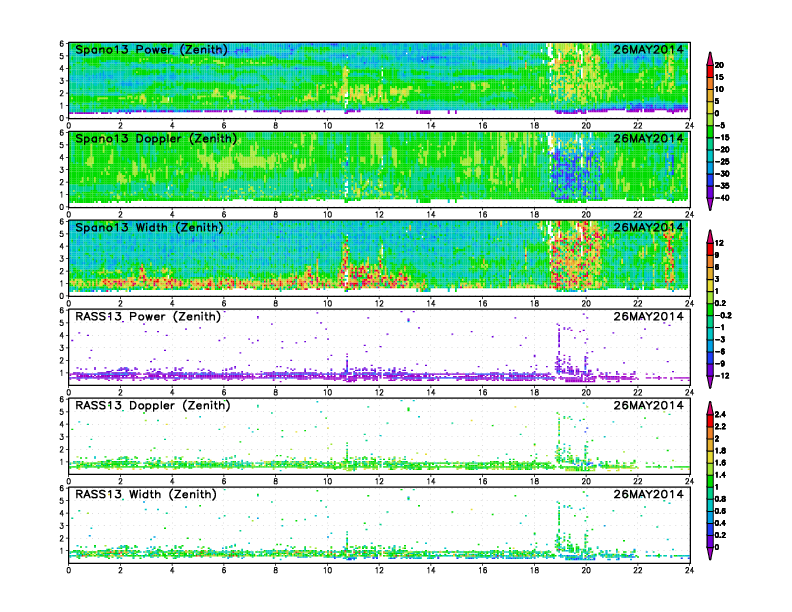Click 26MAY2014 date in Spano13 Doppler panel

tap(649, 138)
